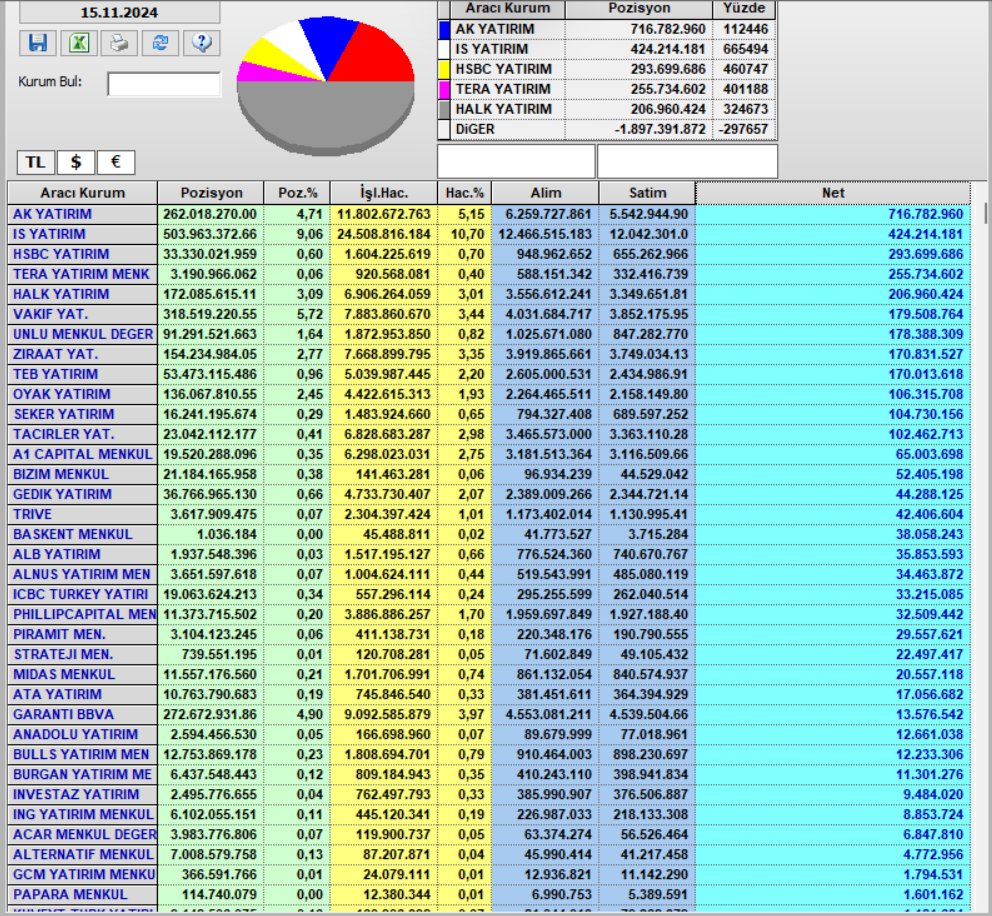Click the blue AK YATIRIM legend swatch

point(444,29)
